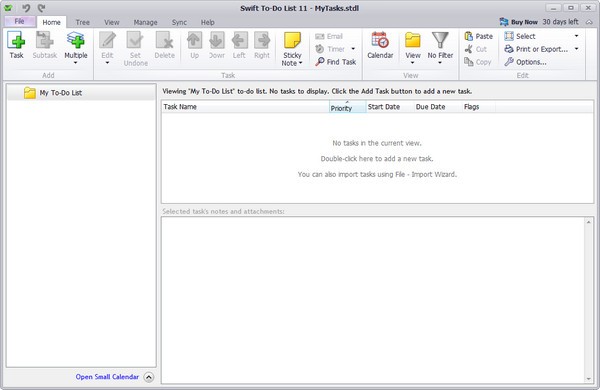Click the '30 days left' text

click(x=561, y=22)
